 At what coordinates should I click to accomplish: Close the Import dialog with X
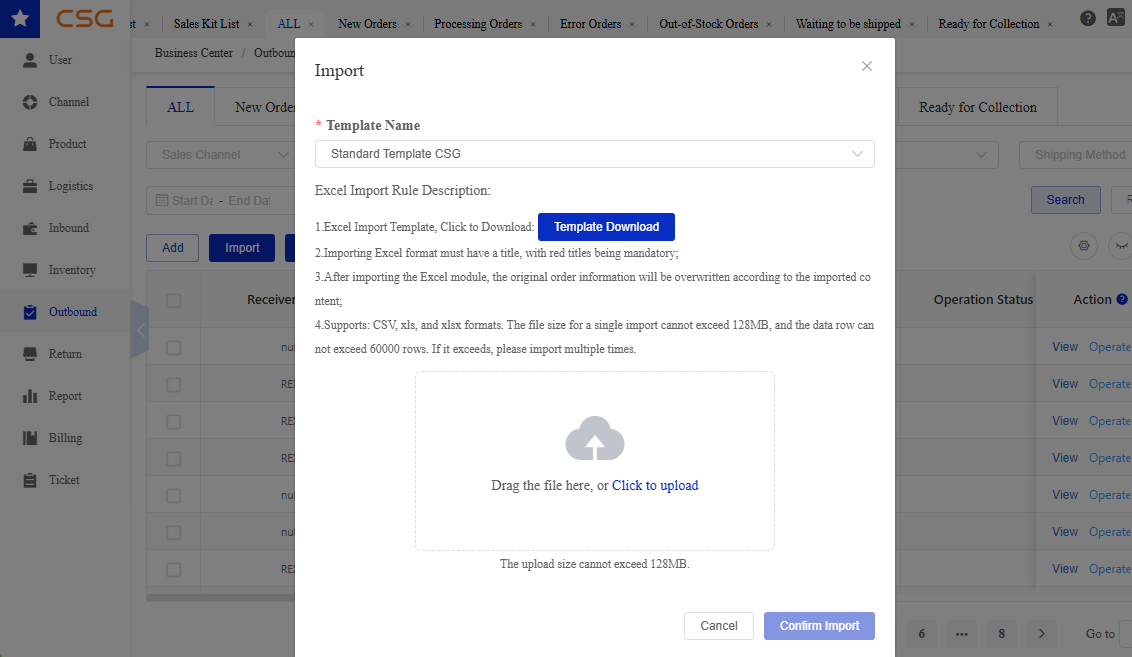tap(866, 66)
